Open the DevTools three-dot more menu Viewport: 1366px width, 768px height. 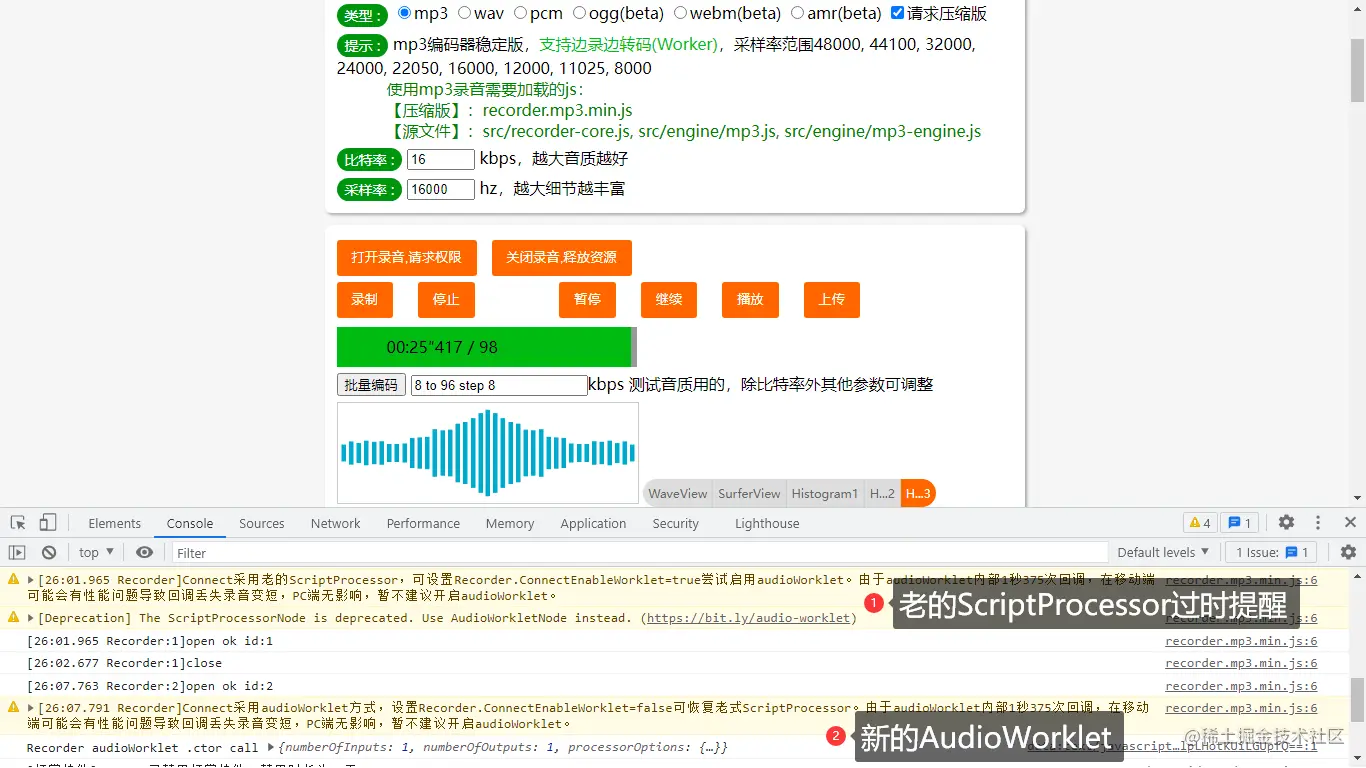click(x=1318, y=523)
